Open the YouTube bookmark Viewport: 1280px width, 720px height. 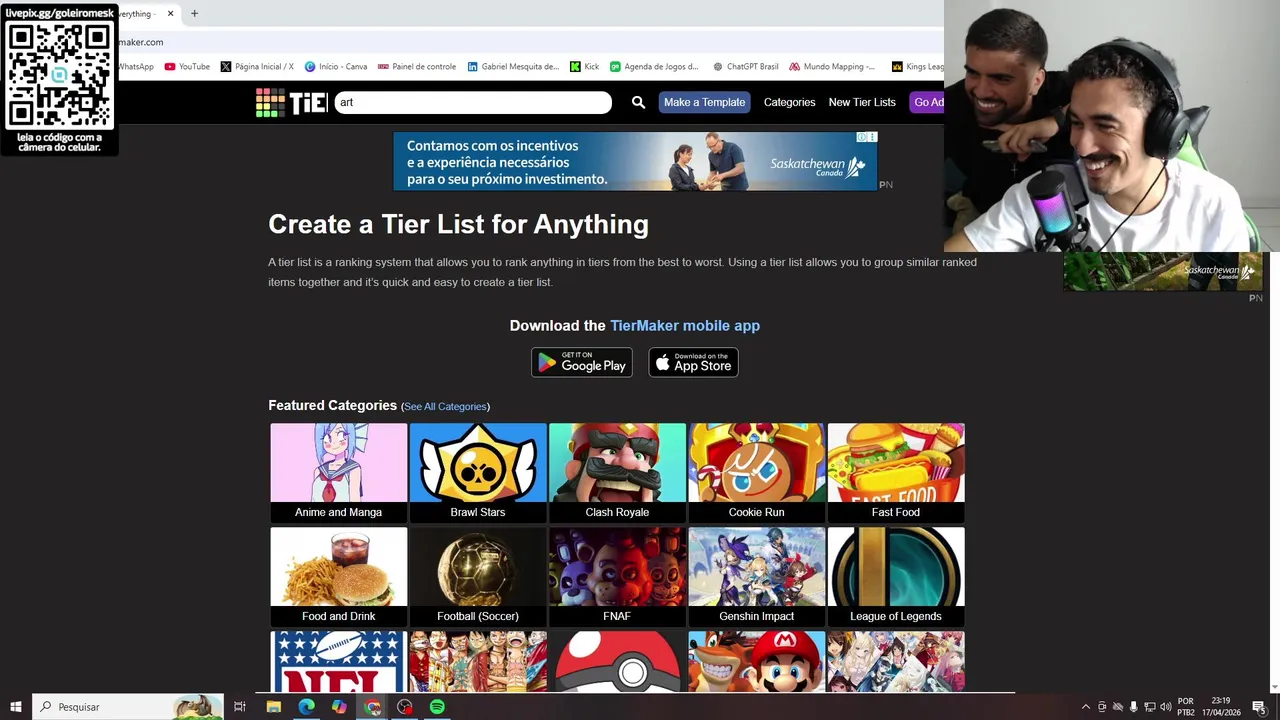point(187,67)
